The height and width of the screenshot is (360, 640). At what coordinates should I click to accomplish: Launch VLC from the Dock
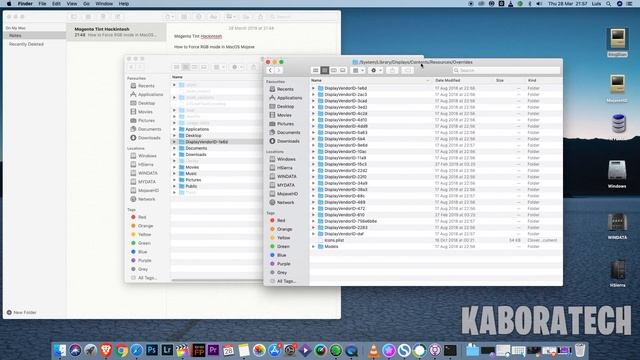pyautogui.click(x=373, y=350)
